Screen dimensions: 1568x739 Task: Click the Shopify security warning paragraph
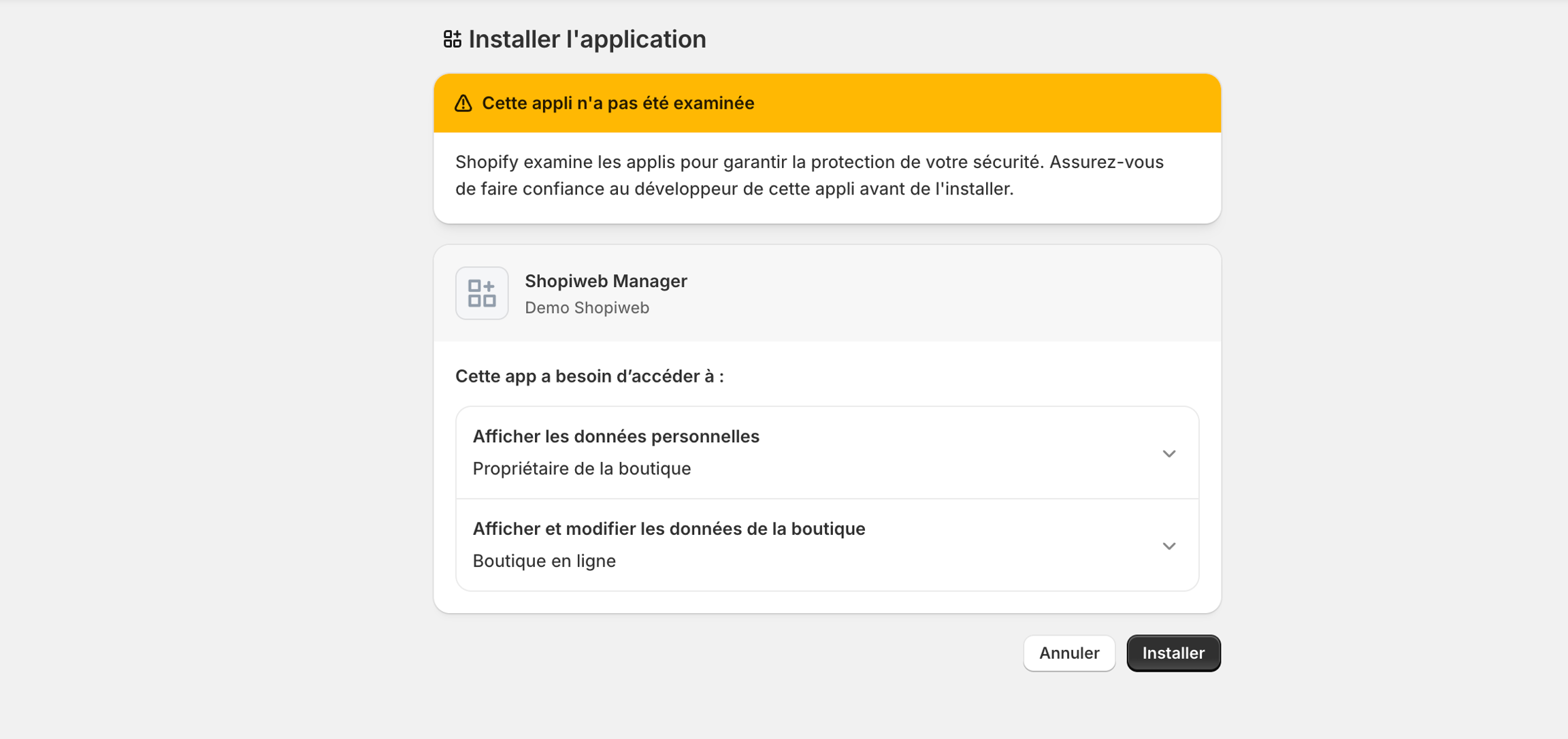click(x=808, y=176)
